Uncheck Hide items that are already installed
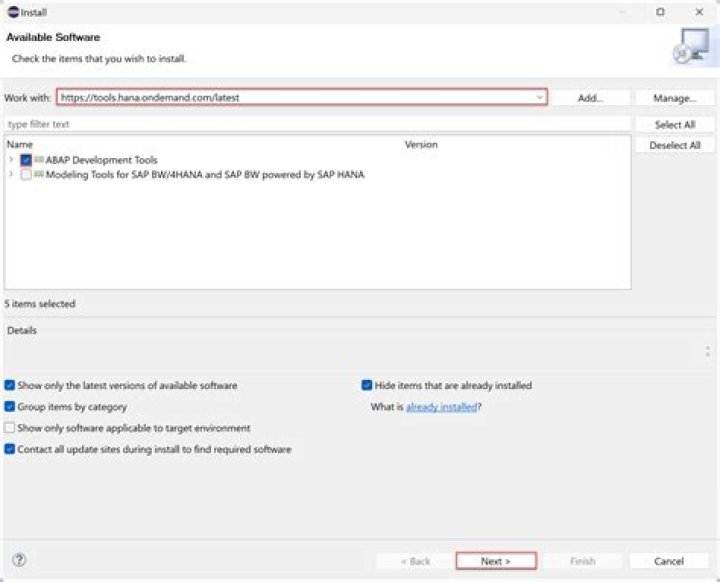Viewport: 720px width, 582px height. pyautogui.click(x=367, y=385)
